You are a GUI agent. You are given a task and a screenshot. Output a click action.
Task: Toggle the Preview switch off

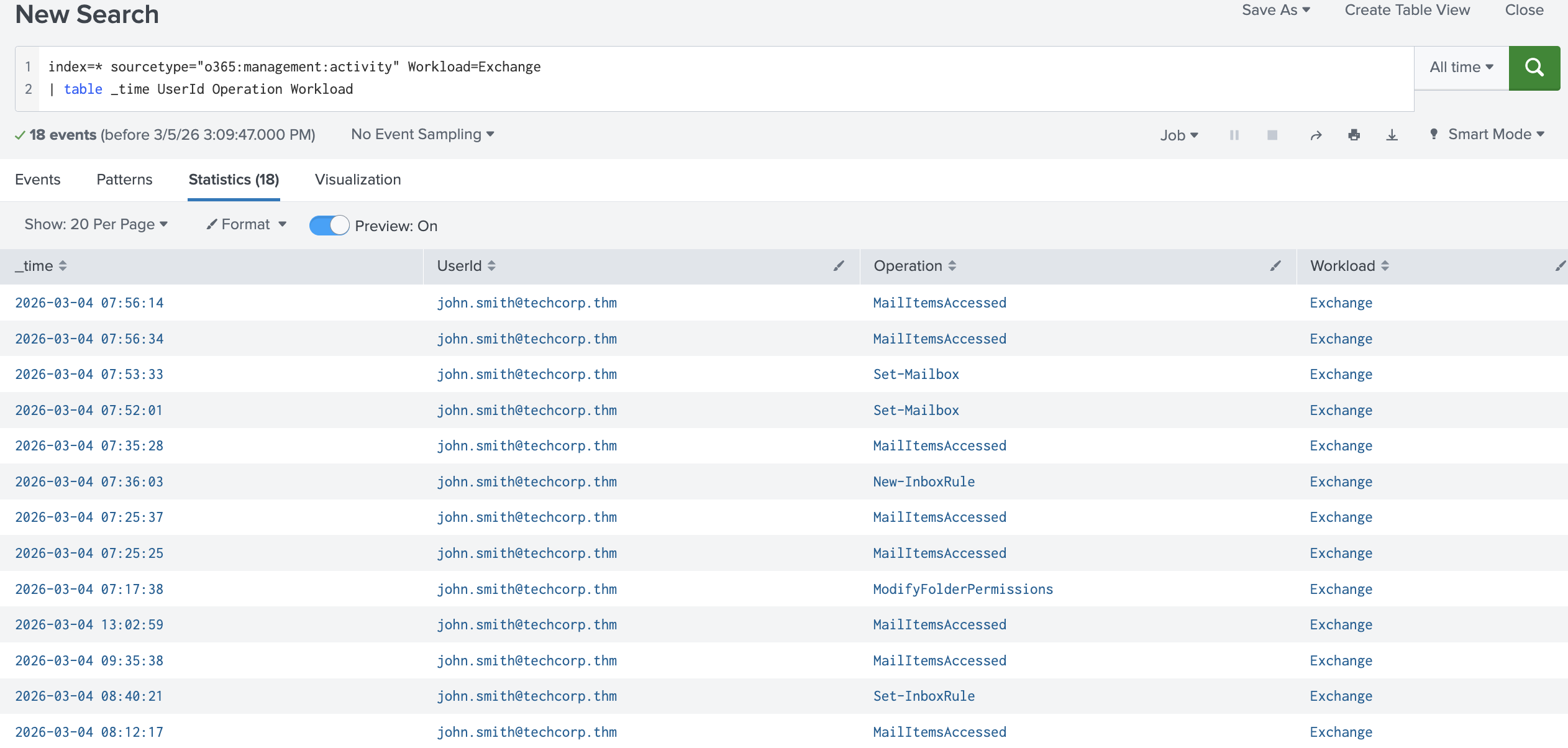click(x=329, y=226)
